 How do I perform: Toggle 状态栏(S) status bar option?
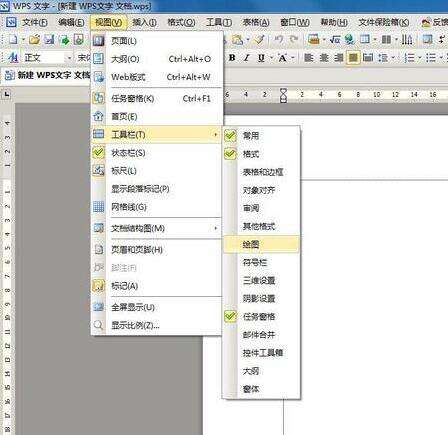pyautogui.click(x=157, y=153)
